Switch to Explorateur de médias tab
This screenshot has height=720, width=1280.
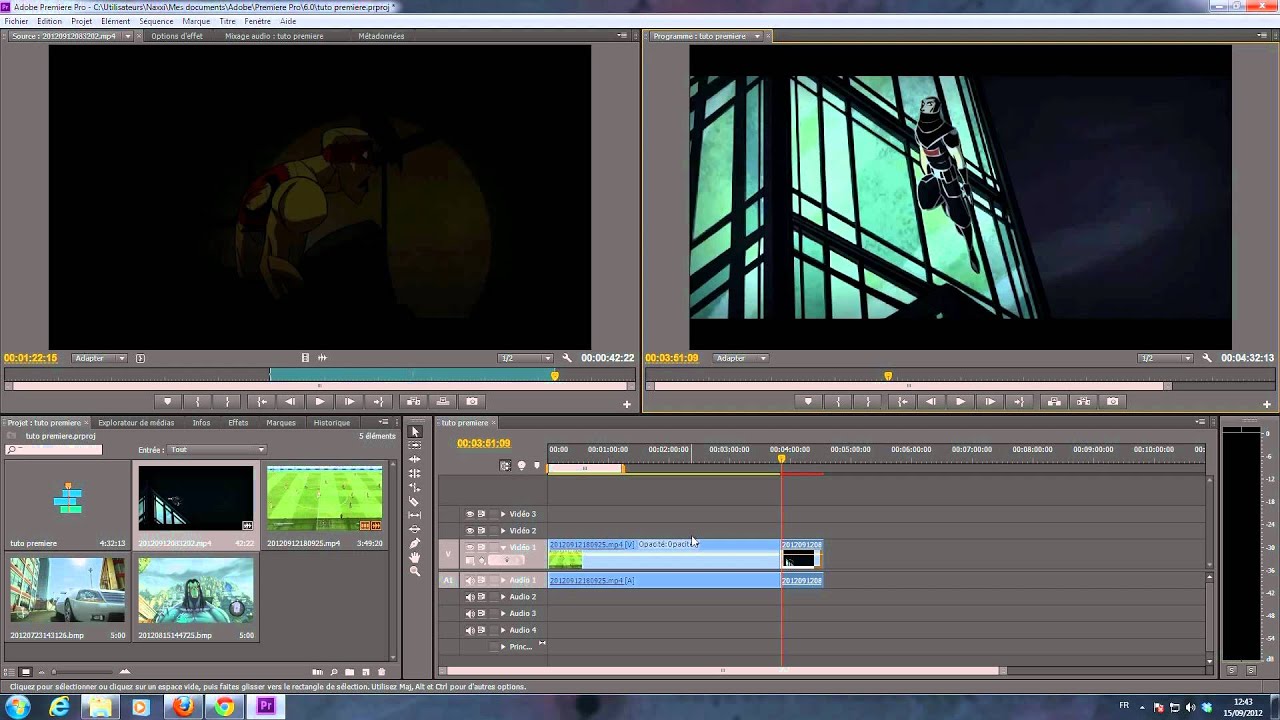click(136, 422)
